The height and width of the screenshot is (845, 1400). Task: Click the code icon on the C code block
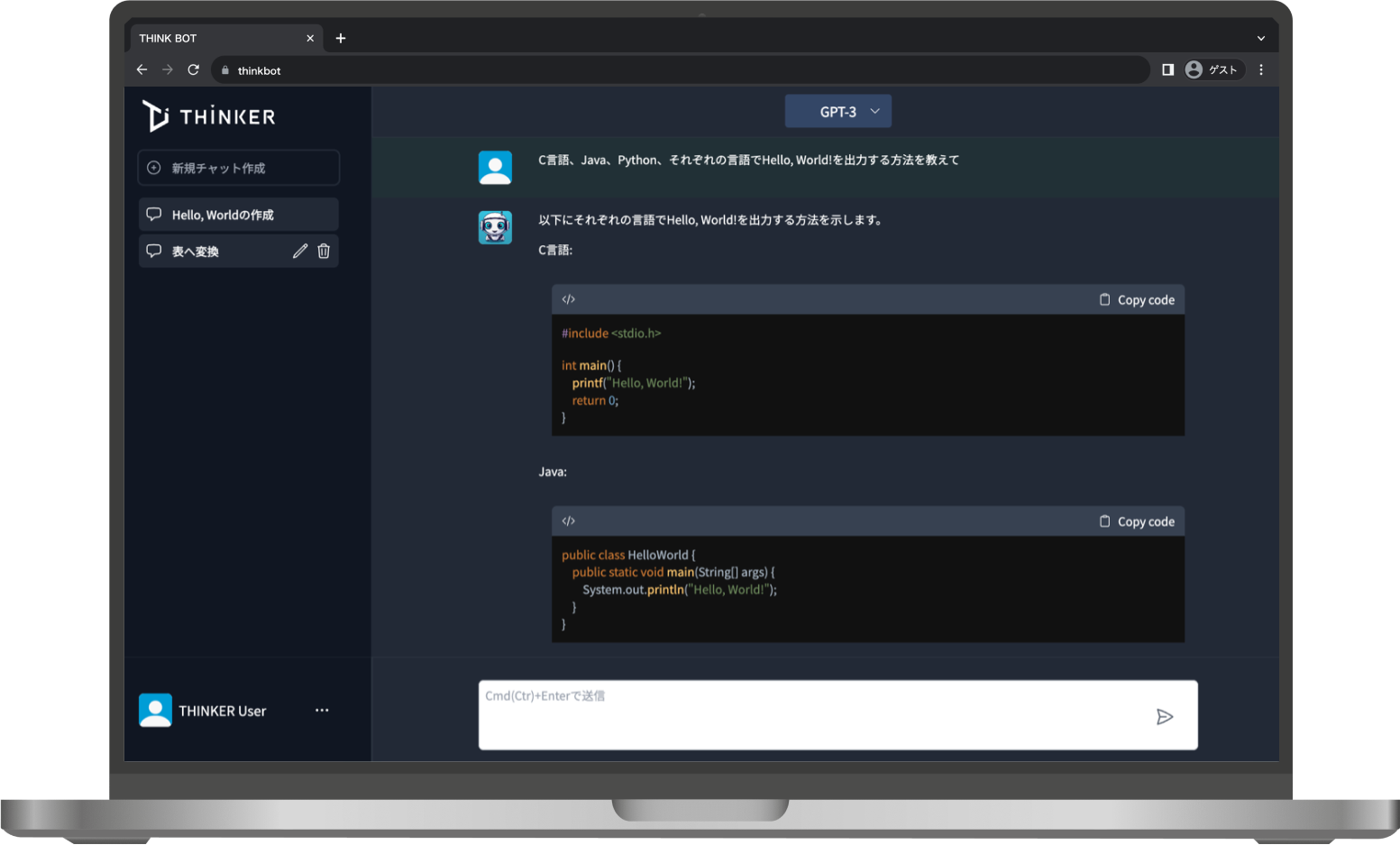coord(569,299)
